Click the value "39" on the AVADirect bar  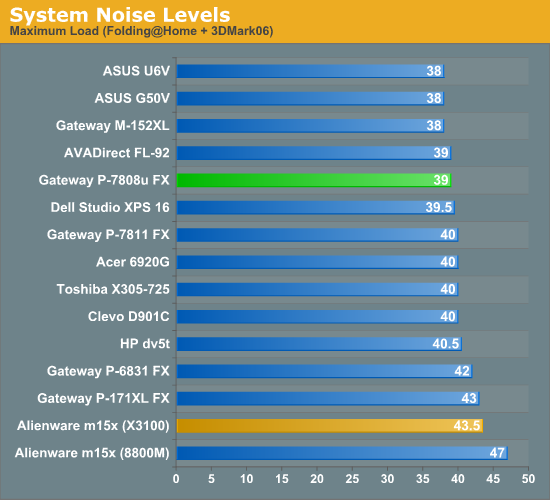pos(441,153)
